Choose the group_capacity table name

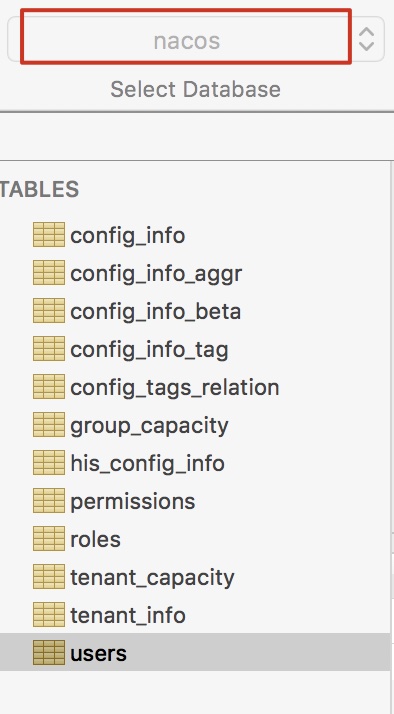pos(149,426)
